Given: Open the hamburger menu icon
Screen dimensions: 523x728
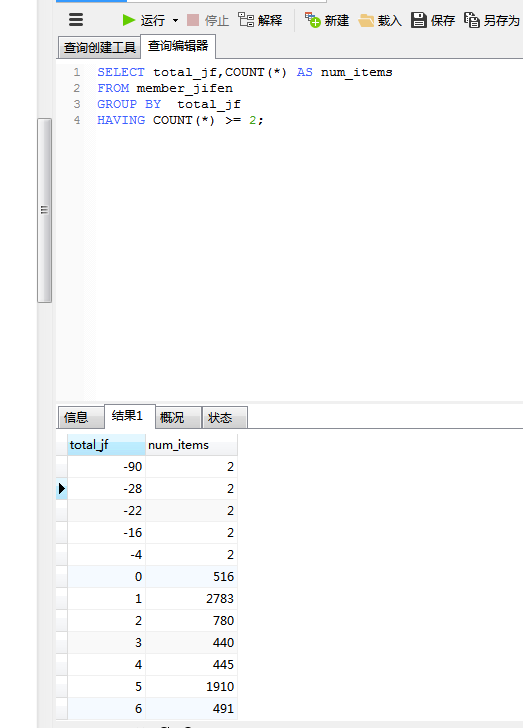Looking at the screenshot, I should pyautogui.click(x=76, y=20).
